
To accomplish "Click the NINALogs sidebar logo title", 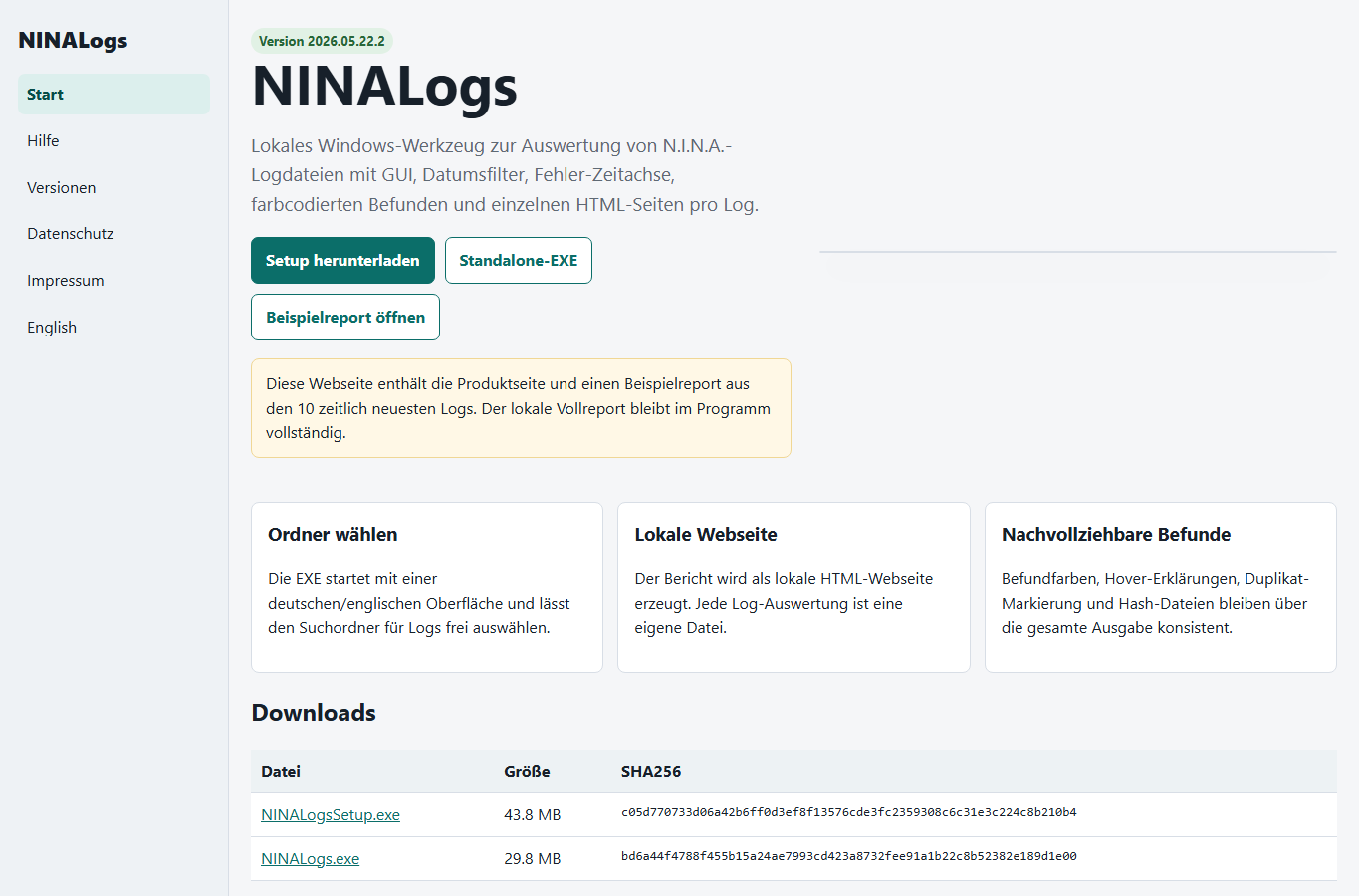I will [x=73, y=40].
